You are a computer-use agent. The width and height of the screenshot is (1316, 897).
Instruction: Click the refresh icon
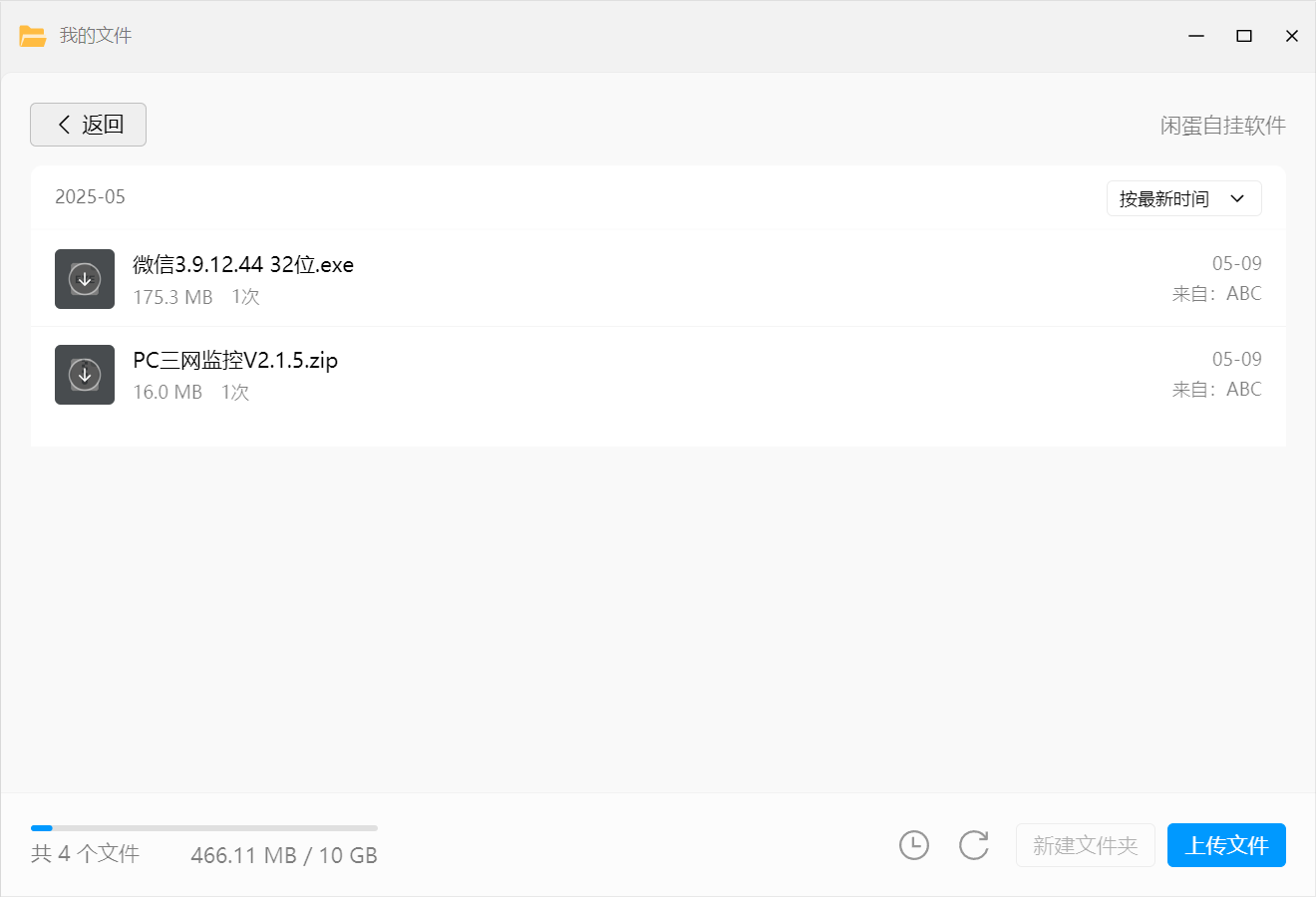point(974,845)
